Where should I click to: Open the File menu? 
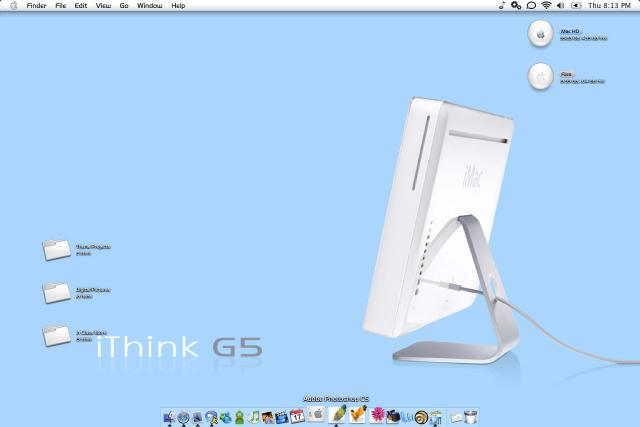tap(60, 6)
